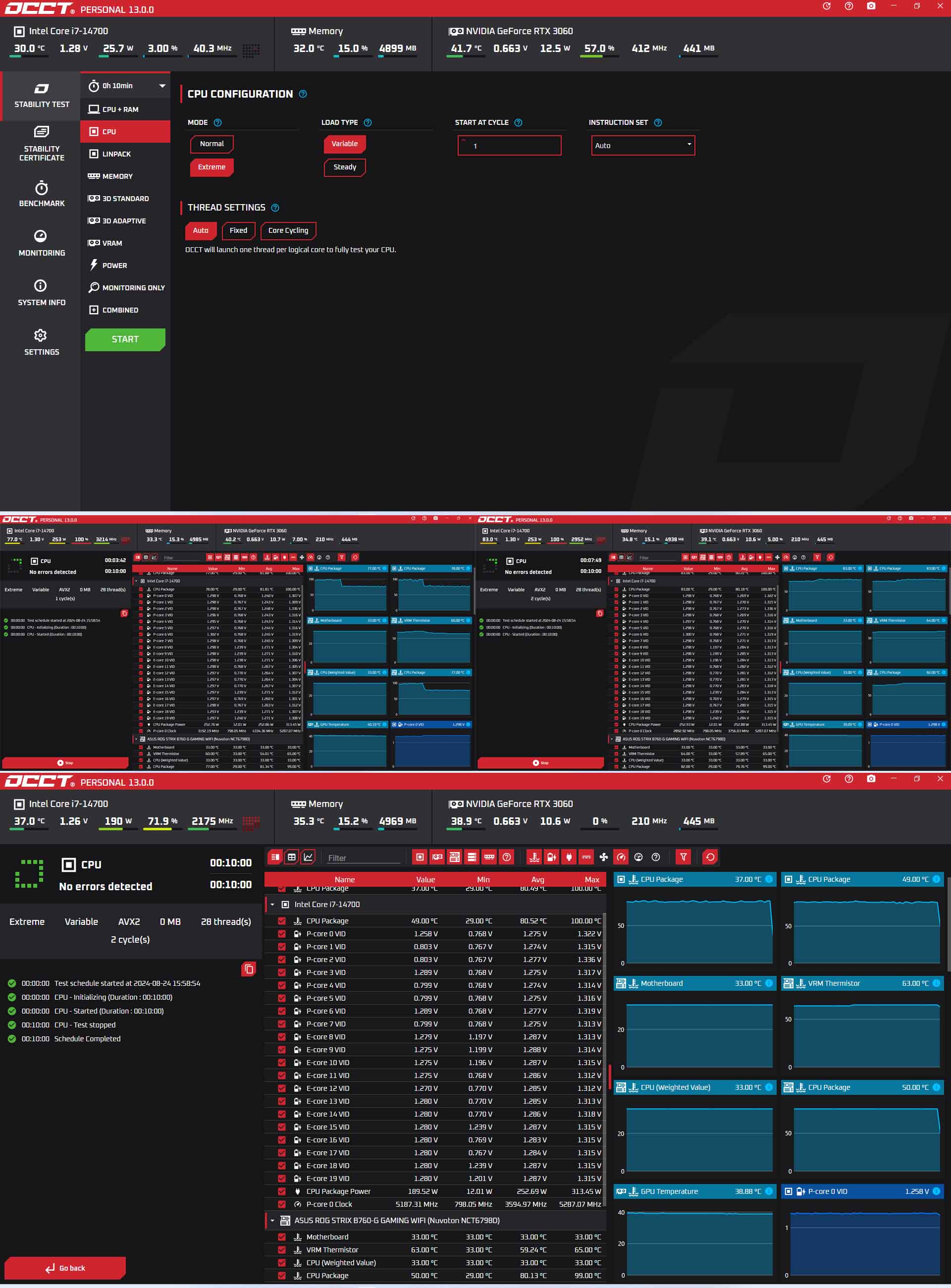Select the Core Cycling thread setting
This screenshot has height=1288, width=951.
[288, 230]
